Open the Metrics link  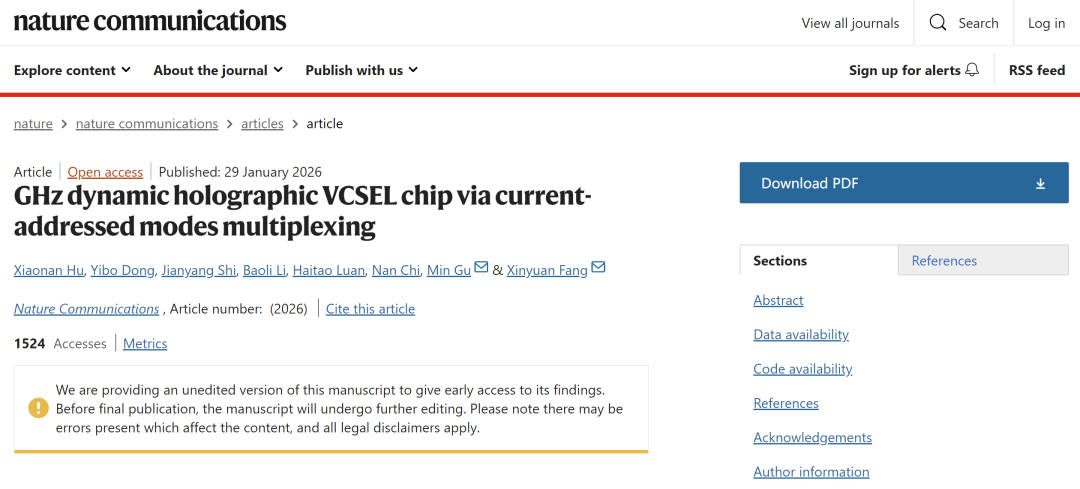tap(145, 344)
